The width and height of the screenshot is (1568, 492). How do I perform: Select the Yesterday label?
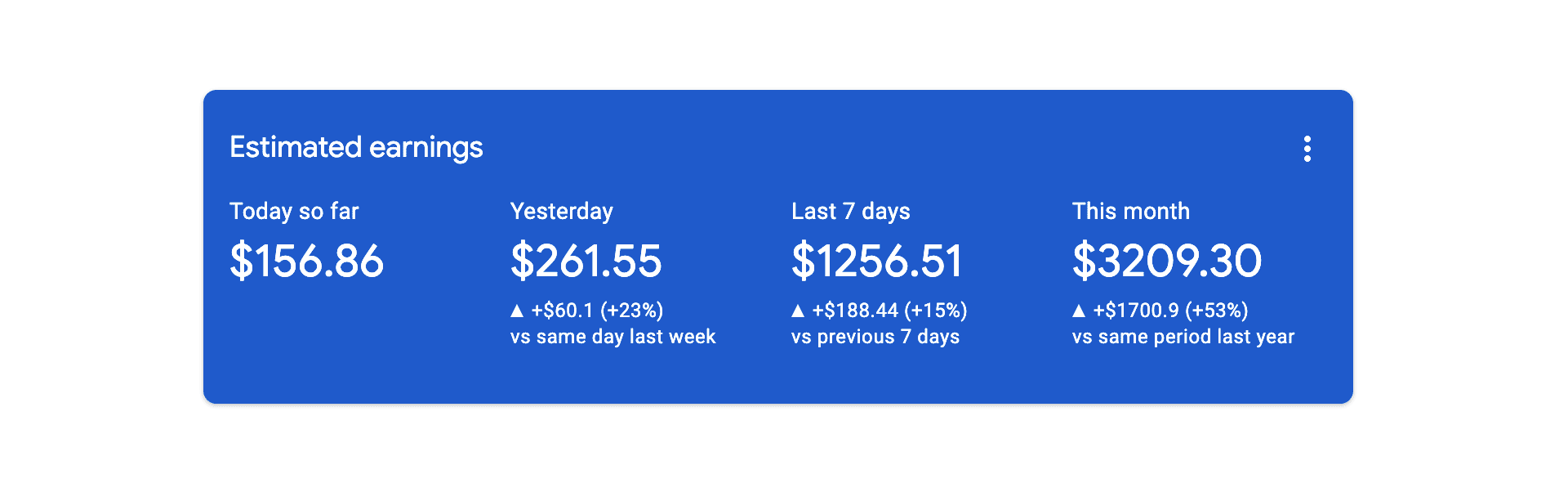561,212
